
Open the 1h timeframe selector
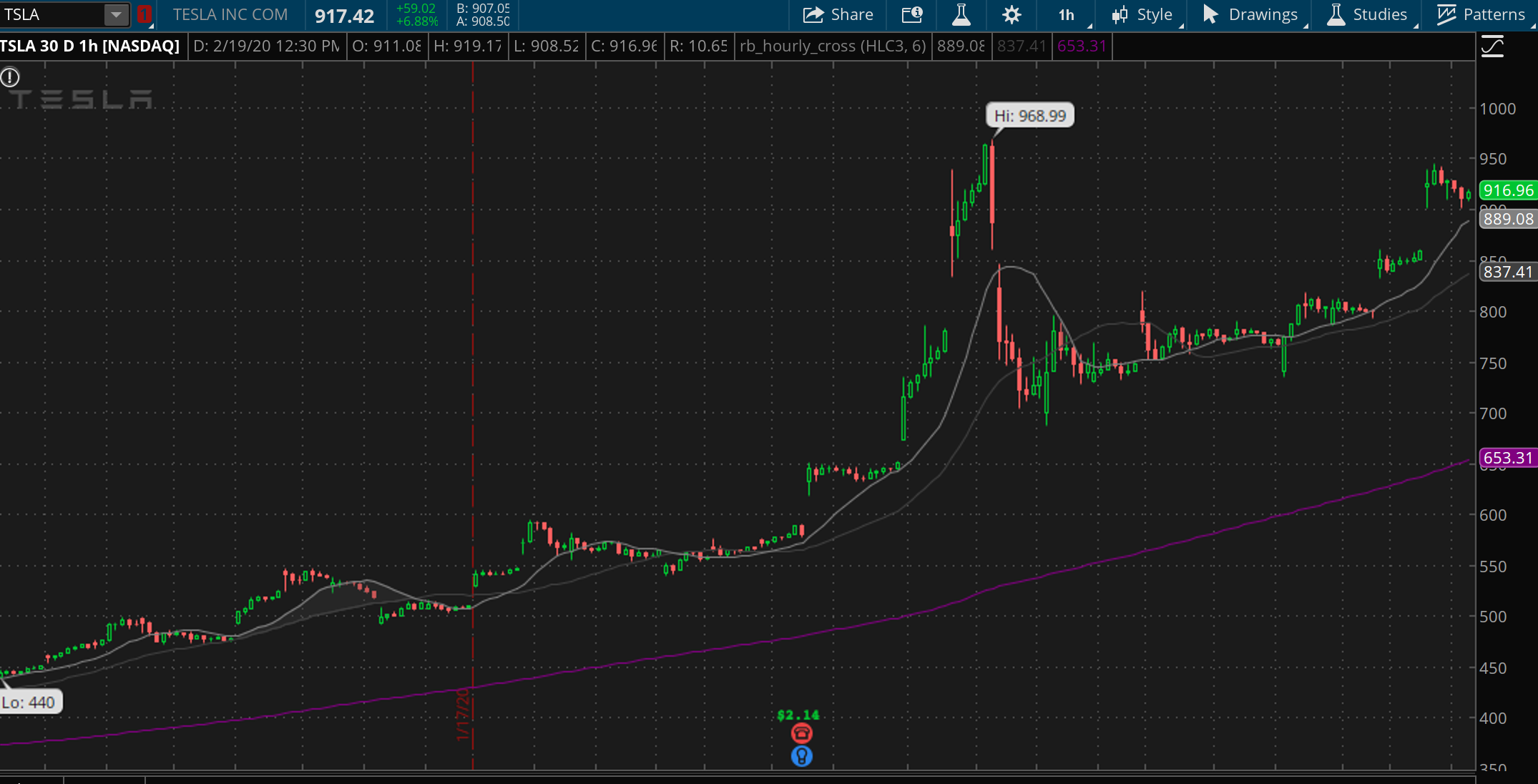click(1067, 15)
